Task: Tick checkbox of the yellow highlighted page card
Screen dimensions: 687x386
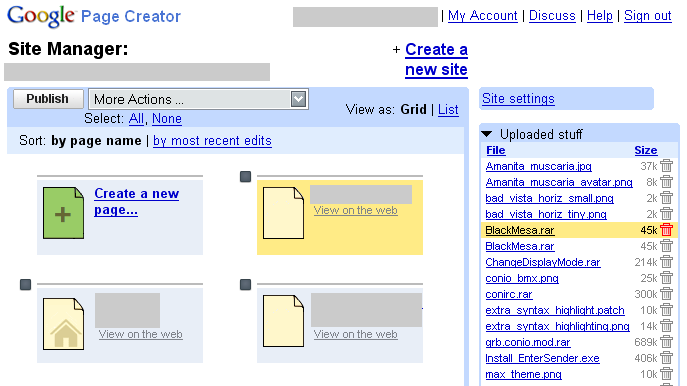Action: tap(245, 177)
